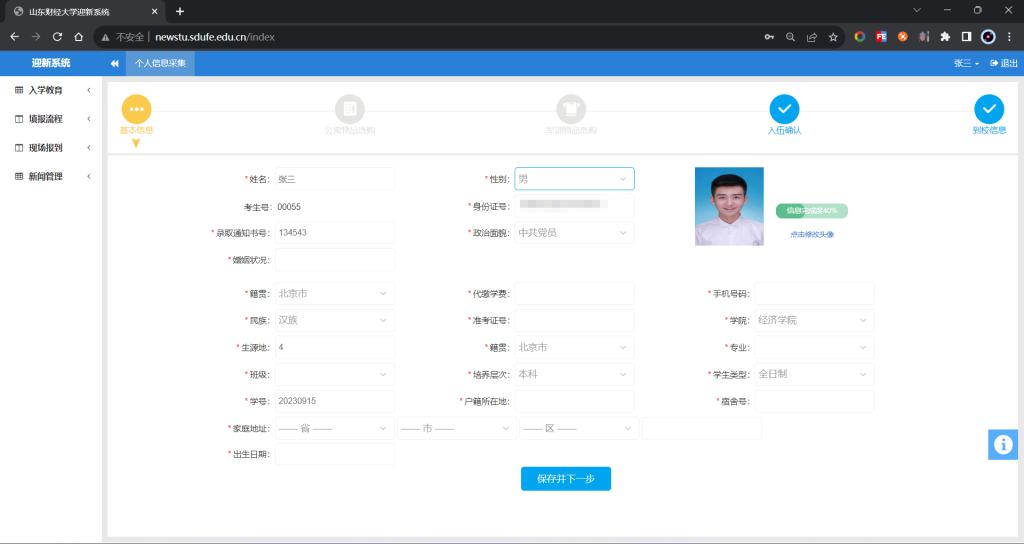Open the 性别 dropdown
Image resolution: width=1024 pixels, height=544 pixels.
pyautogui.click(x=574, y=179)
